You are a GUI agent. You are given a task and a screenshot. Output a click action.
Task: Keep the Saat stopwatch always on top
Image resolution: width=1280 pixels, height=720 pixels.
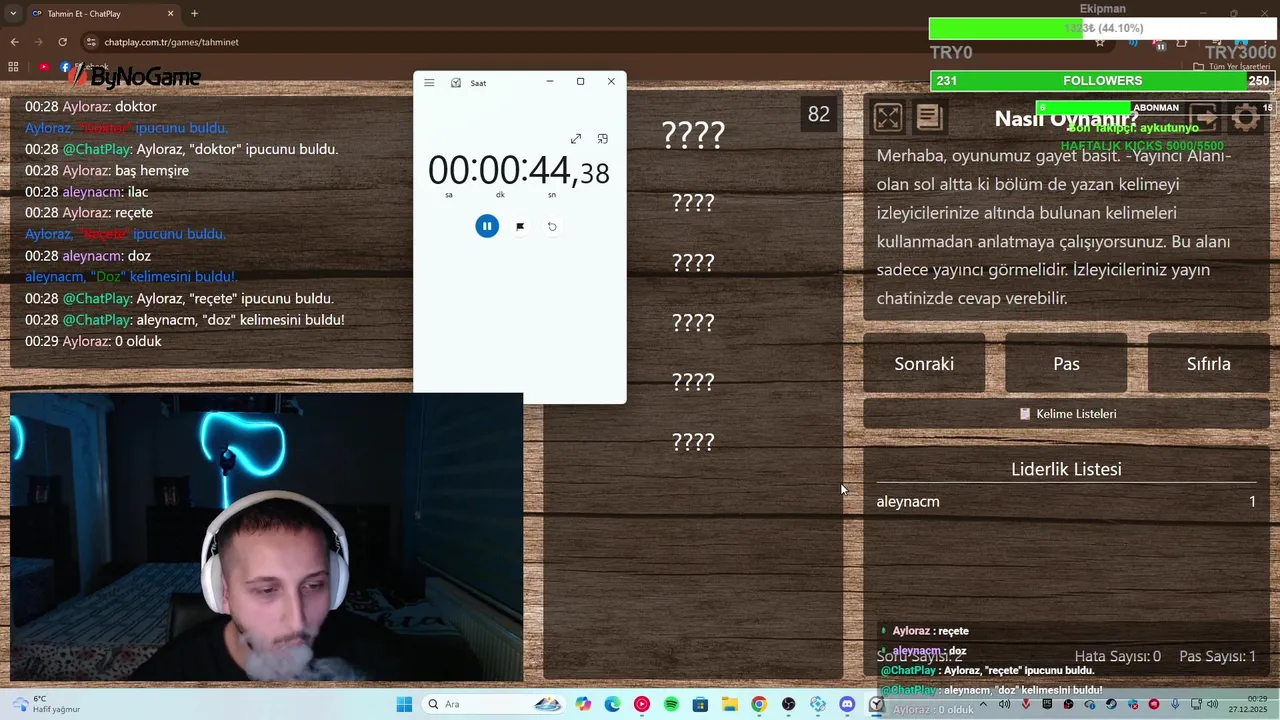(x=602, y=139)
